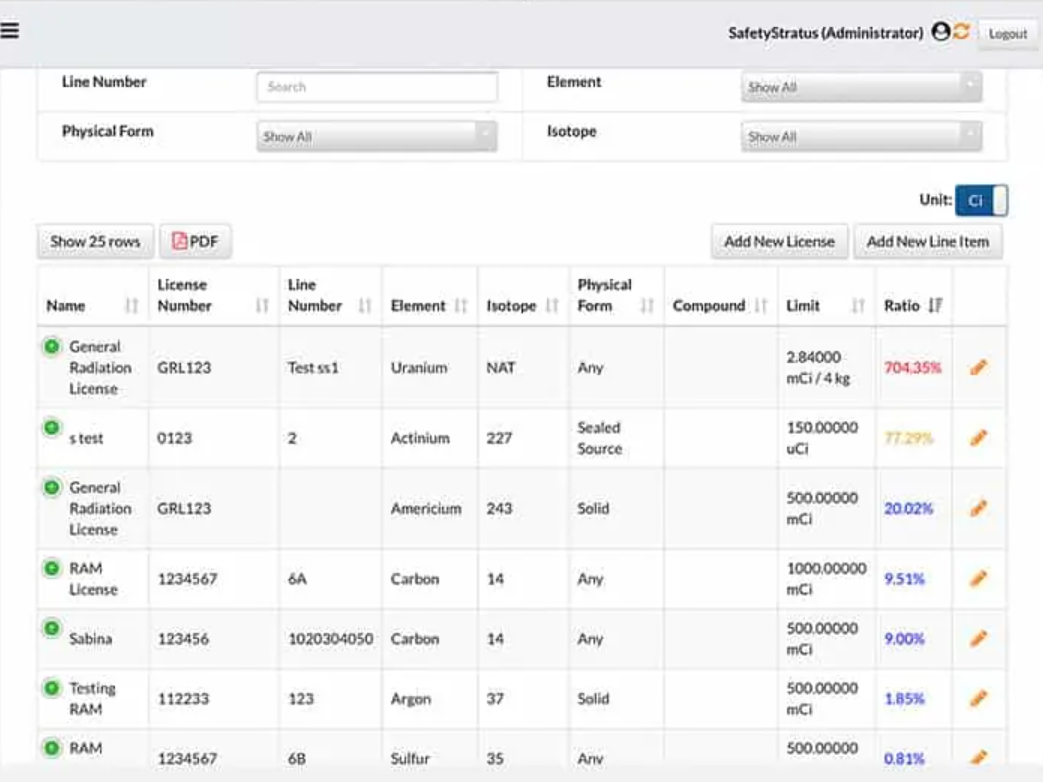Open the Physical Form dropdown
This screenshot has height=782, width=1043.
point(375,136)
